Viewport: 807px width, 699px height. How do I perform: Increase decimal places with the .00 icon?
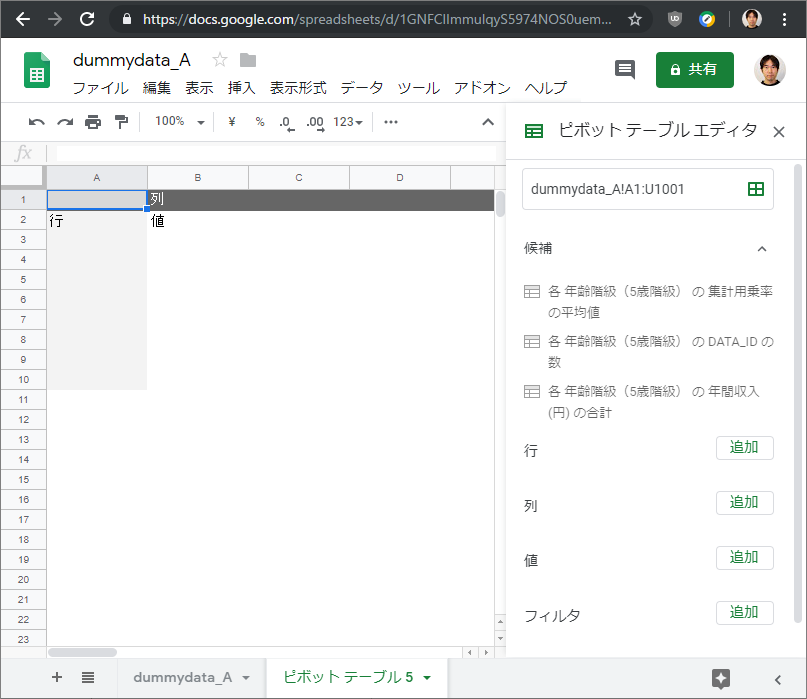[x=313, y=121]
